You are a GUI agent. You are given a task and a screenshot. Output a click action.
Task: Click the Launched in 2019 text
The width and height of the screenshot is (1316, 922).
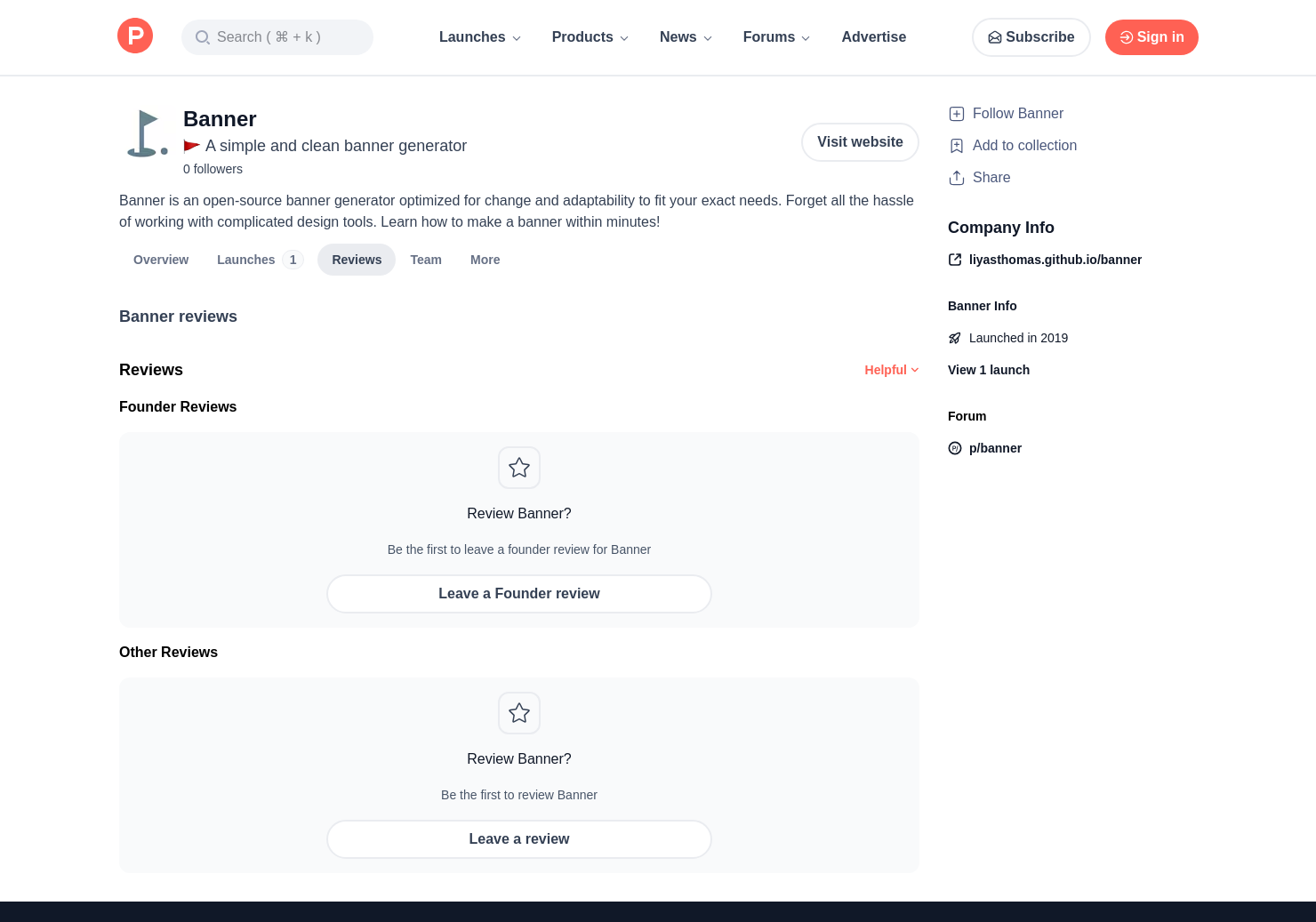(1018, 338)
